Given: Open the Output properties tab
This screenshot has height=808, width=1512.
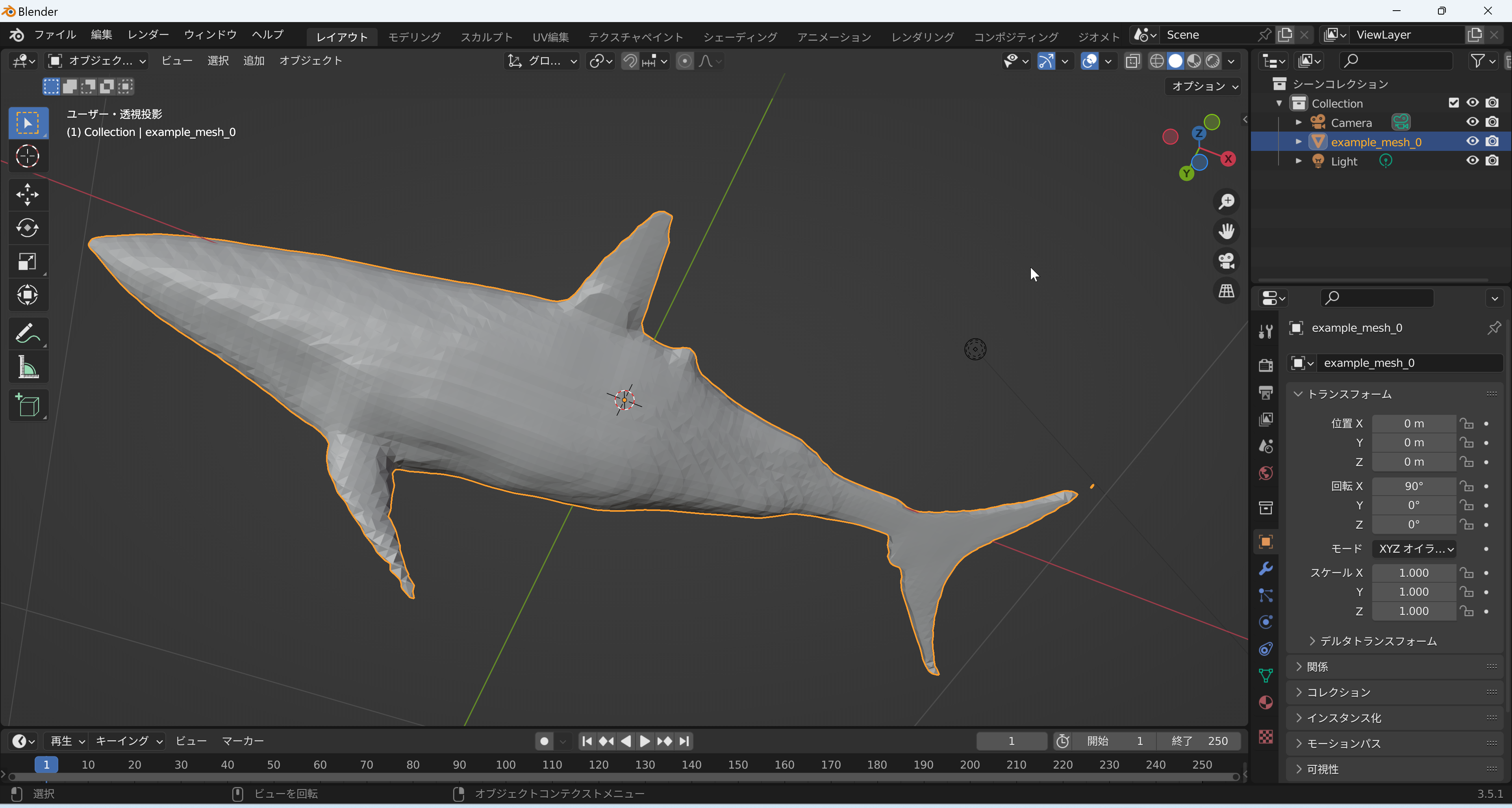Looking at the screenshot, I should pos(1266,392).
